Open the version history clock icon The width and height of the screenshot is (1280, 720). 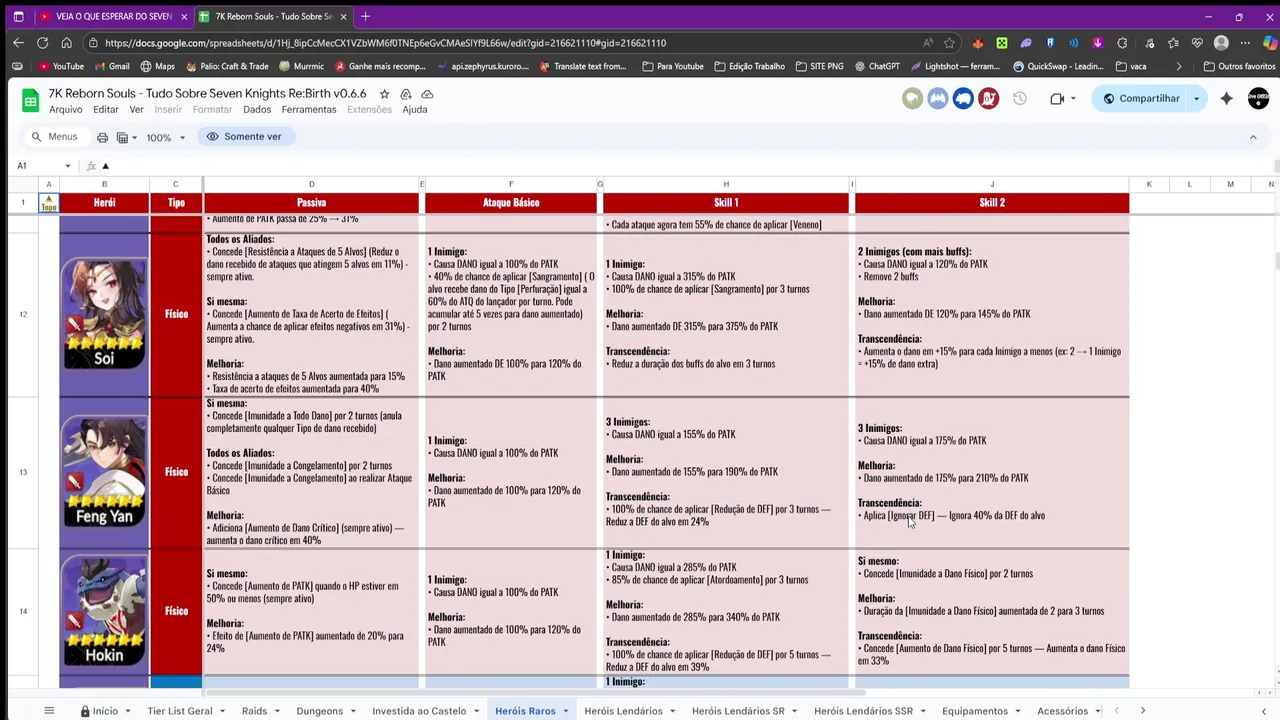click(x=1020, y=98)
